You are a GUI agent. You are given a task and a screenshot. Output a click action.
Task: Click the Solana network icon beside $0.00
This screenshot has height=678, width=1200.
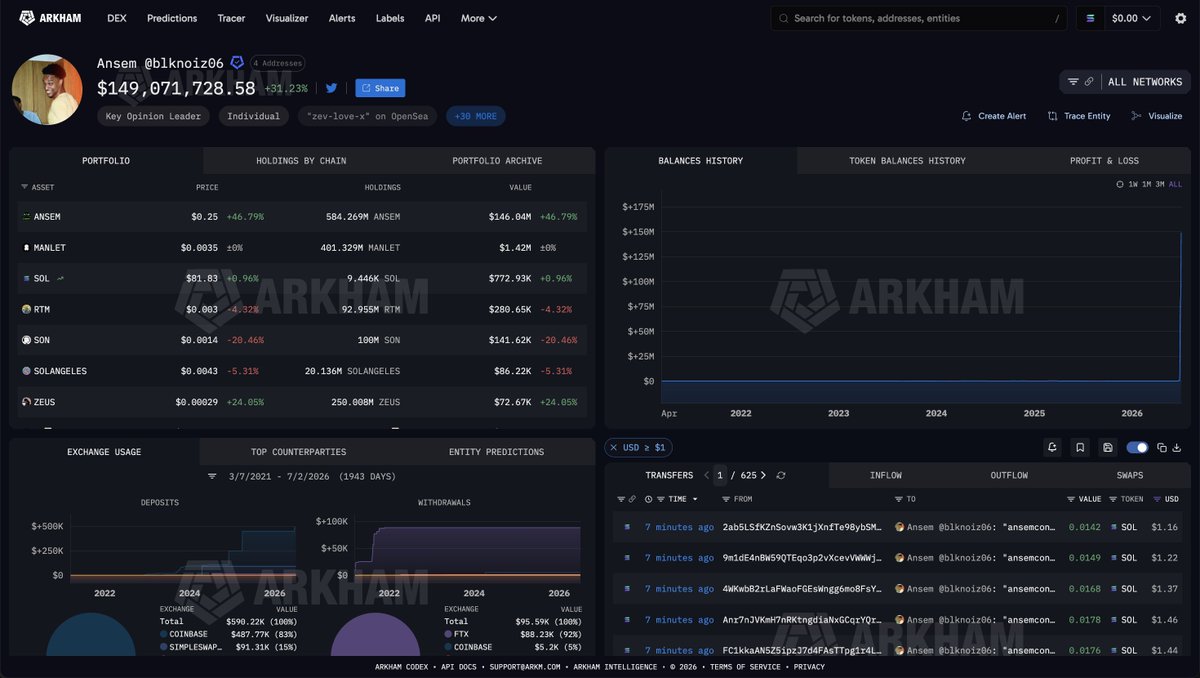[1090, 18]
